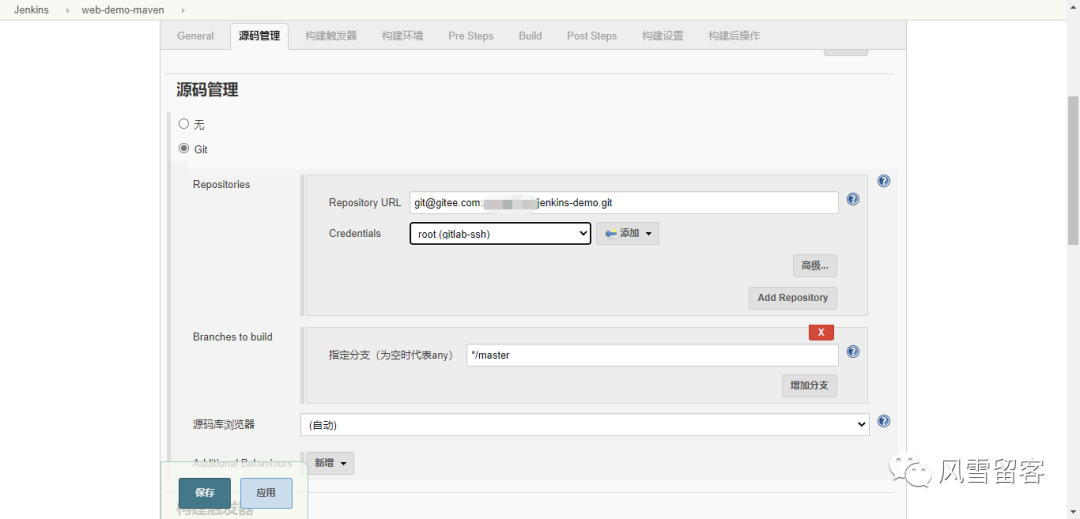This screenshot has height=519, width=1080.
Task: Expand arrow after Jenkins breadcrumb
Action: point(68,11)
